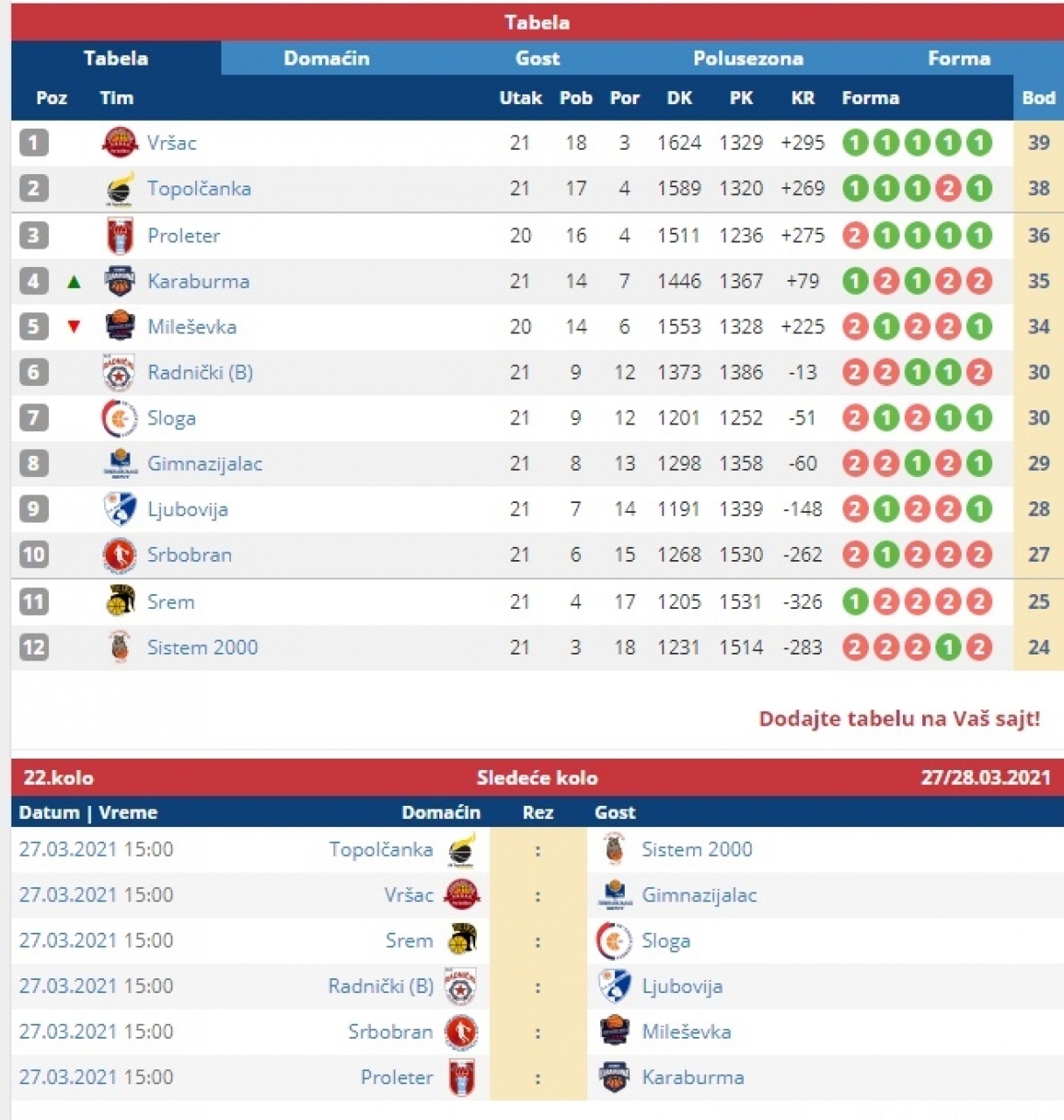Open the Radnički (B) team link
Image resolution: width=1064 pixels, height=1120 pixels.
[200, 373]
